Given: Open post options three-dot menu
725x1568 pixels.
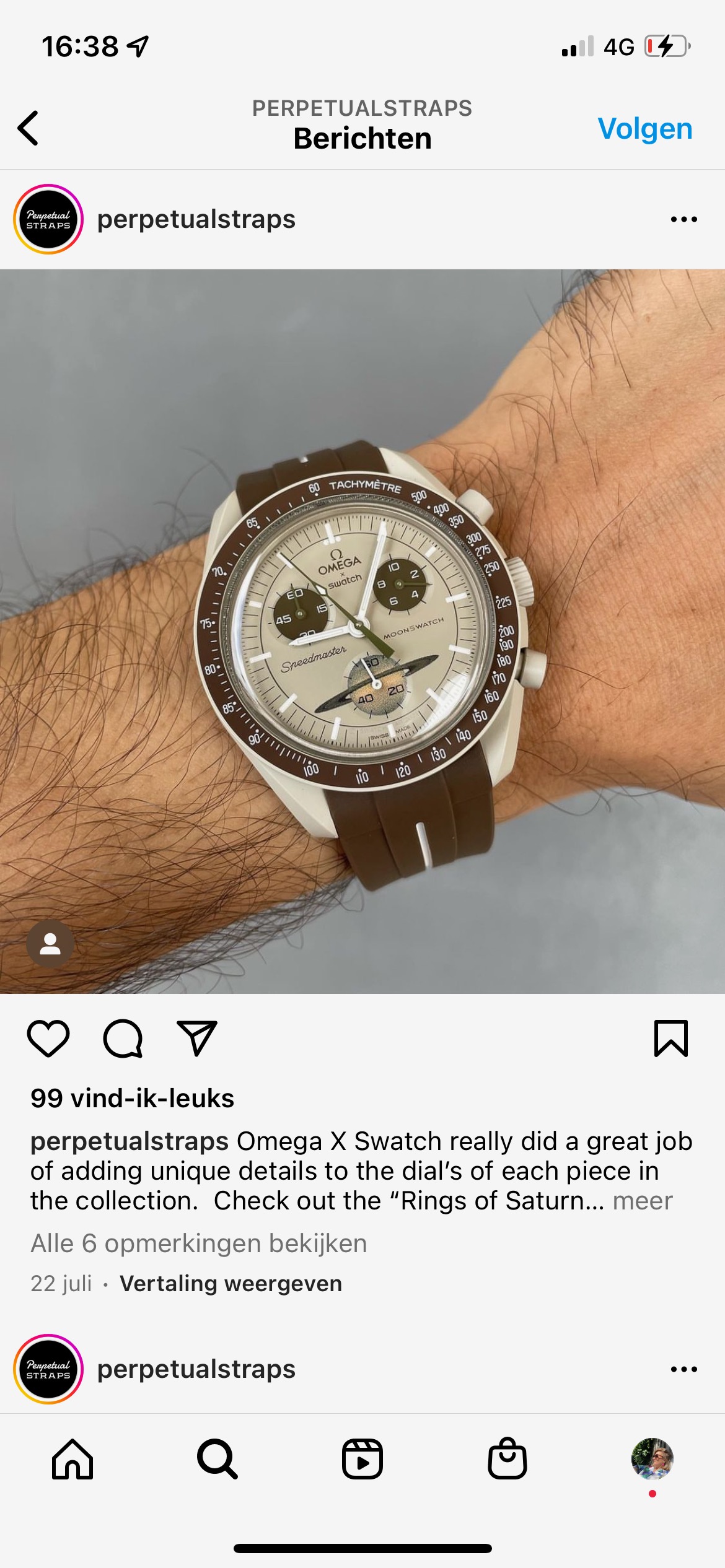Looking at the screenshot, I should [x=684, y=219].
